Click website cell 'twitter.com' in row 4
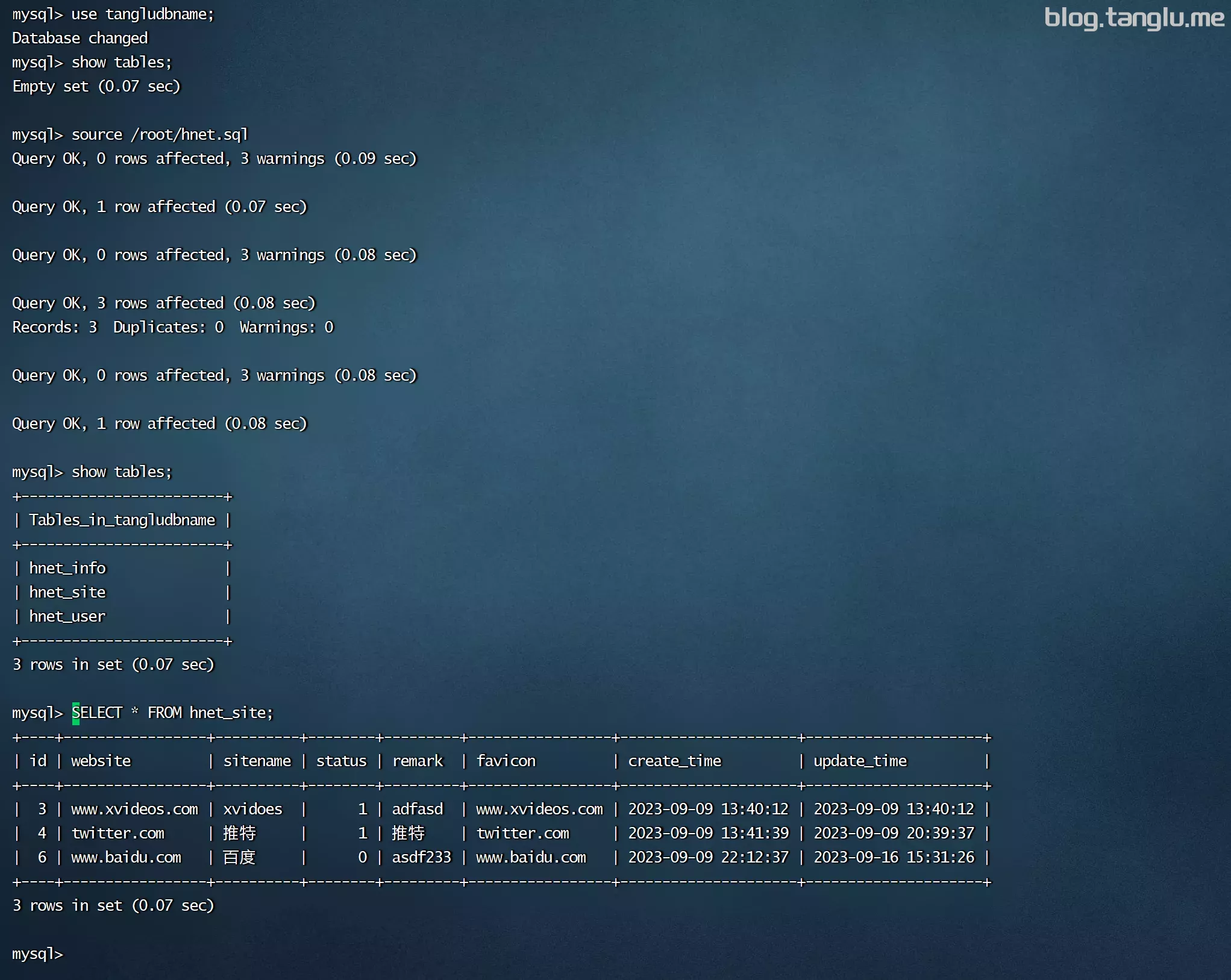 (x=118, y=834)
